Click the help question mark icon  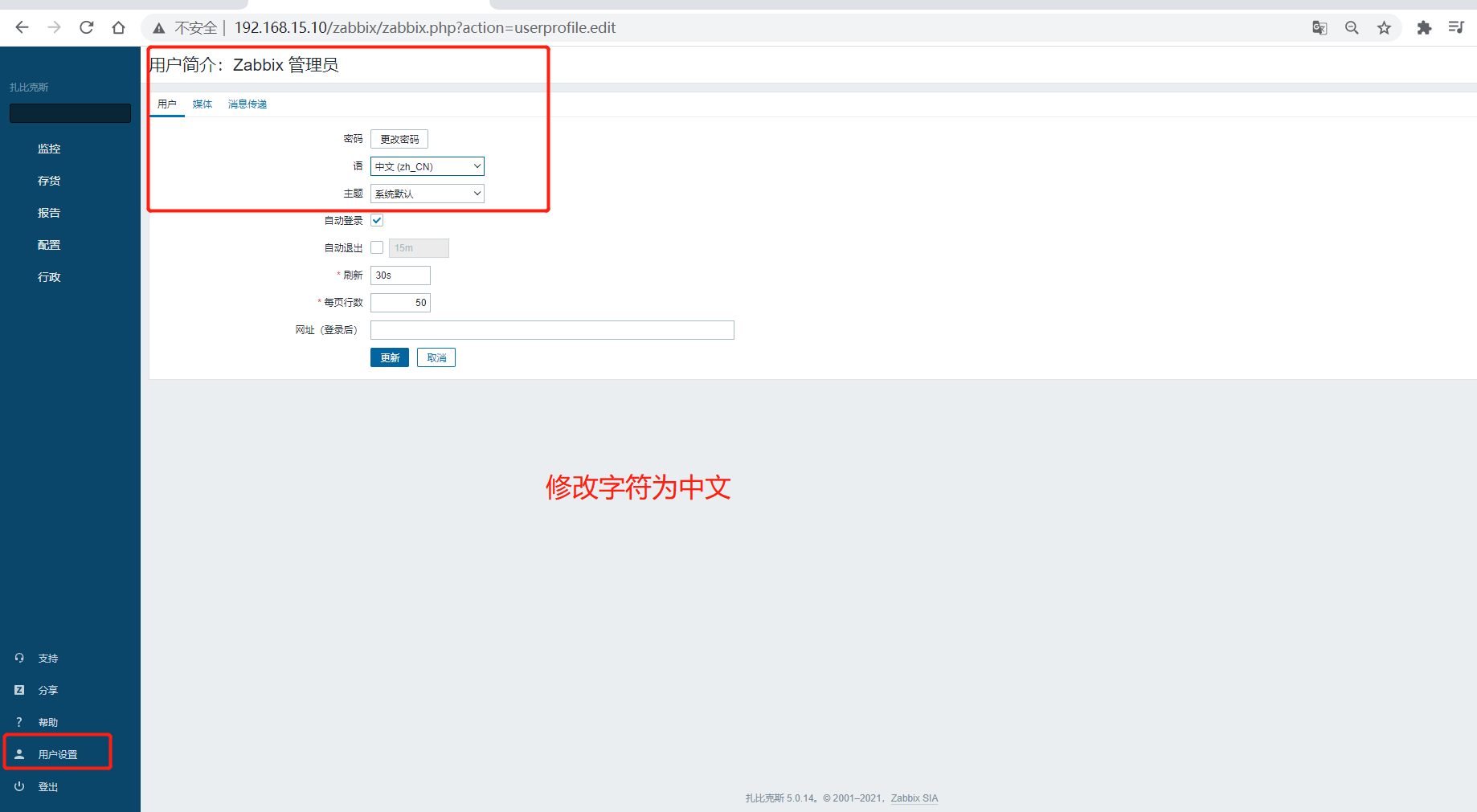19,722
